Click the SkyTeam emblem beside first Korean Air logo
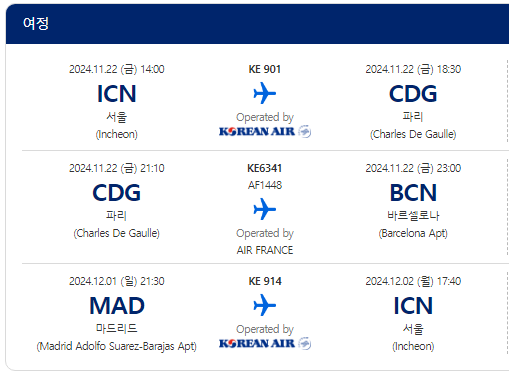 [x=305, y=131]
